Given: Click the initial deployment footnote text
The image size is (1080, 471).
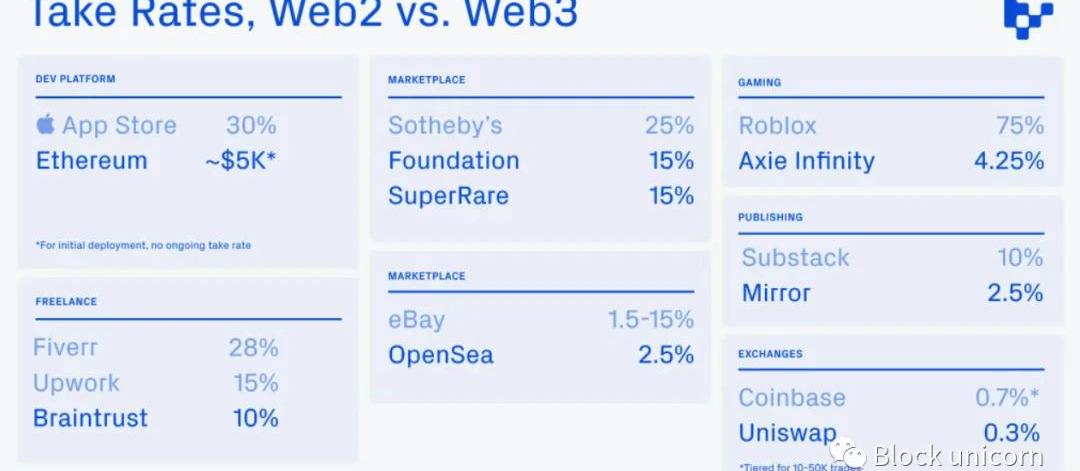Looking at the screenshot, I should coord(143,245).
